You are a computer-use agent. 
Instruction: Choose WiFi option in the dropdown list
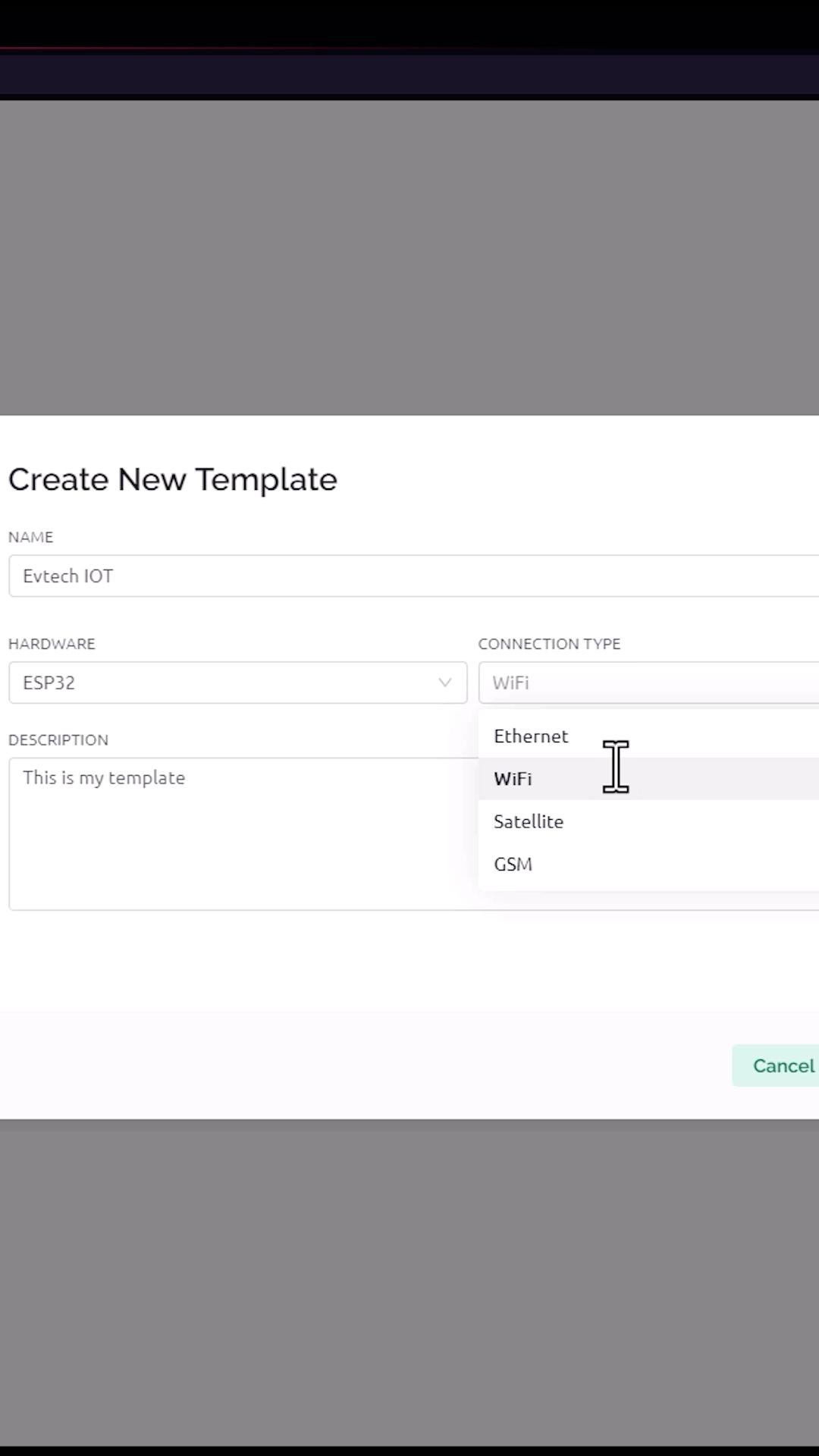513,779
